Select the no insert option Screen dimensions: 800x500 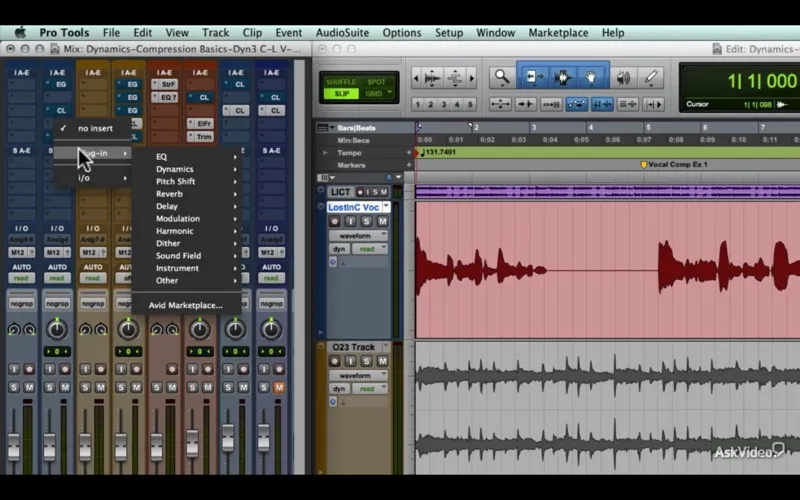click(92, 129)
